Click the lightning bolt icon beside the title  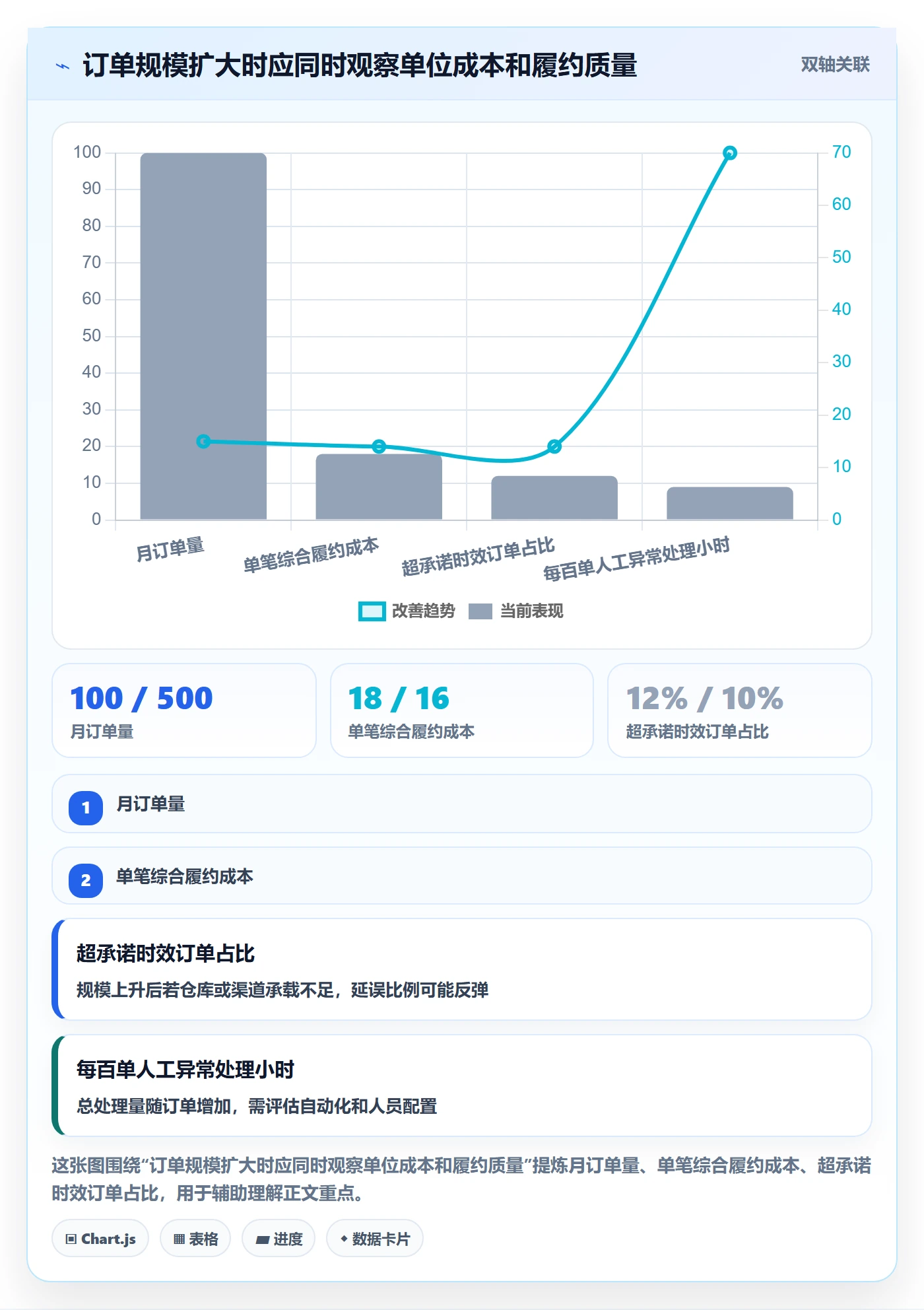point(63,66)
